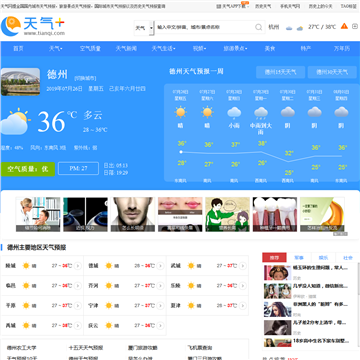Click the arrow button in 禹城 row
Screen dimensions: 360x360
click(78, 325)
